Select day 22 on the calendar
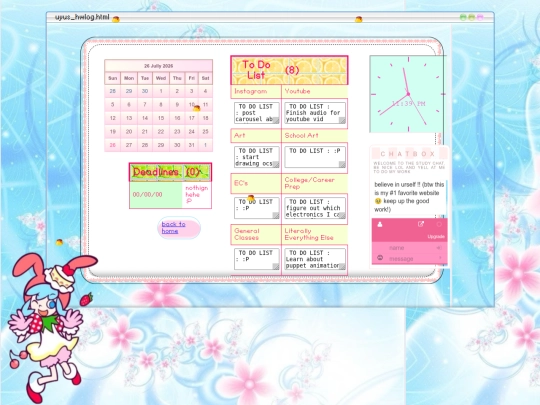Viewport: 540px width, 405px height. tap(161, 132)
